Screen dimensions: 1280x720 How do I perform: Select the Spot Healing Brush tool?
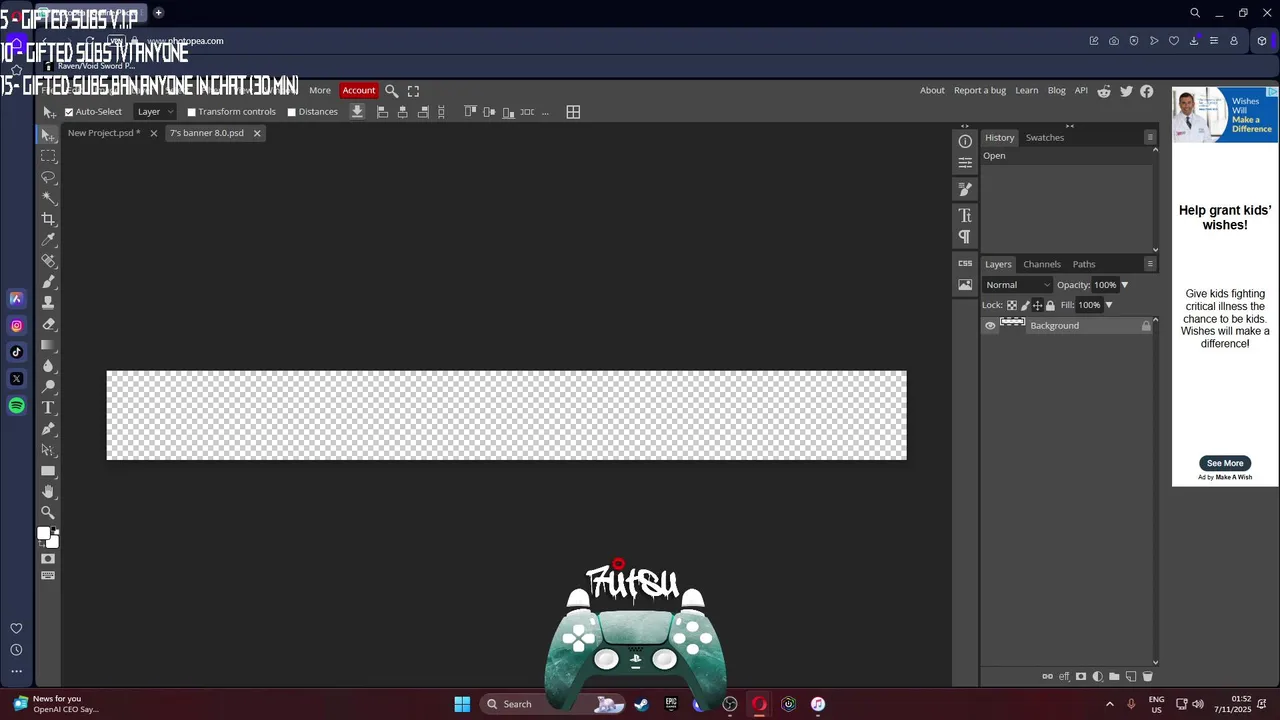pos(48,261)
